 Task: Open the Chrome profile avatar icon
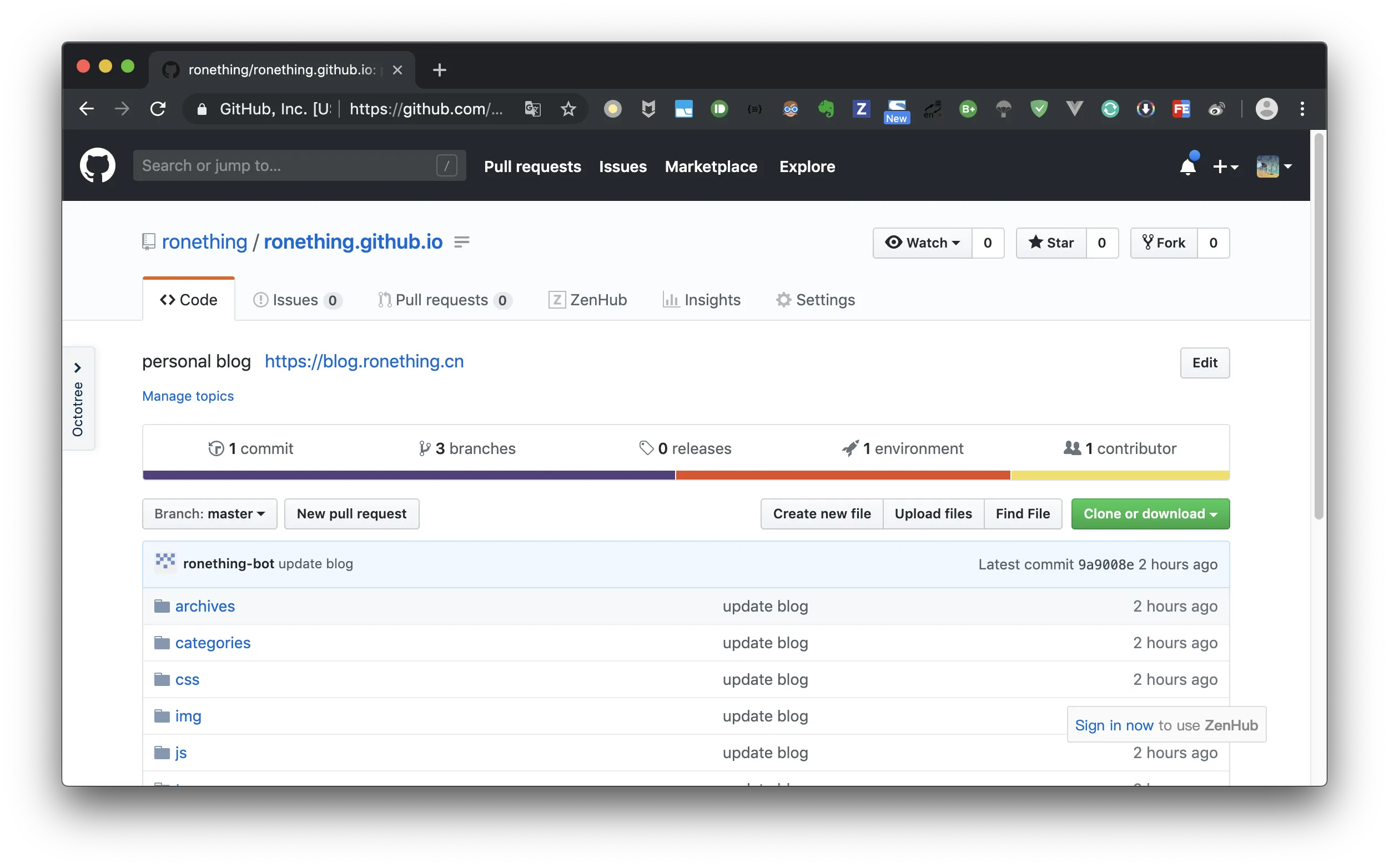(x=1267, y=109)
